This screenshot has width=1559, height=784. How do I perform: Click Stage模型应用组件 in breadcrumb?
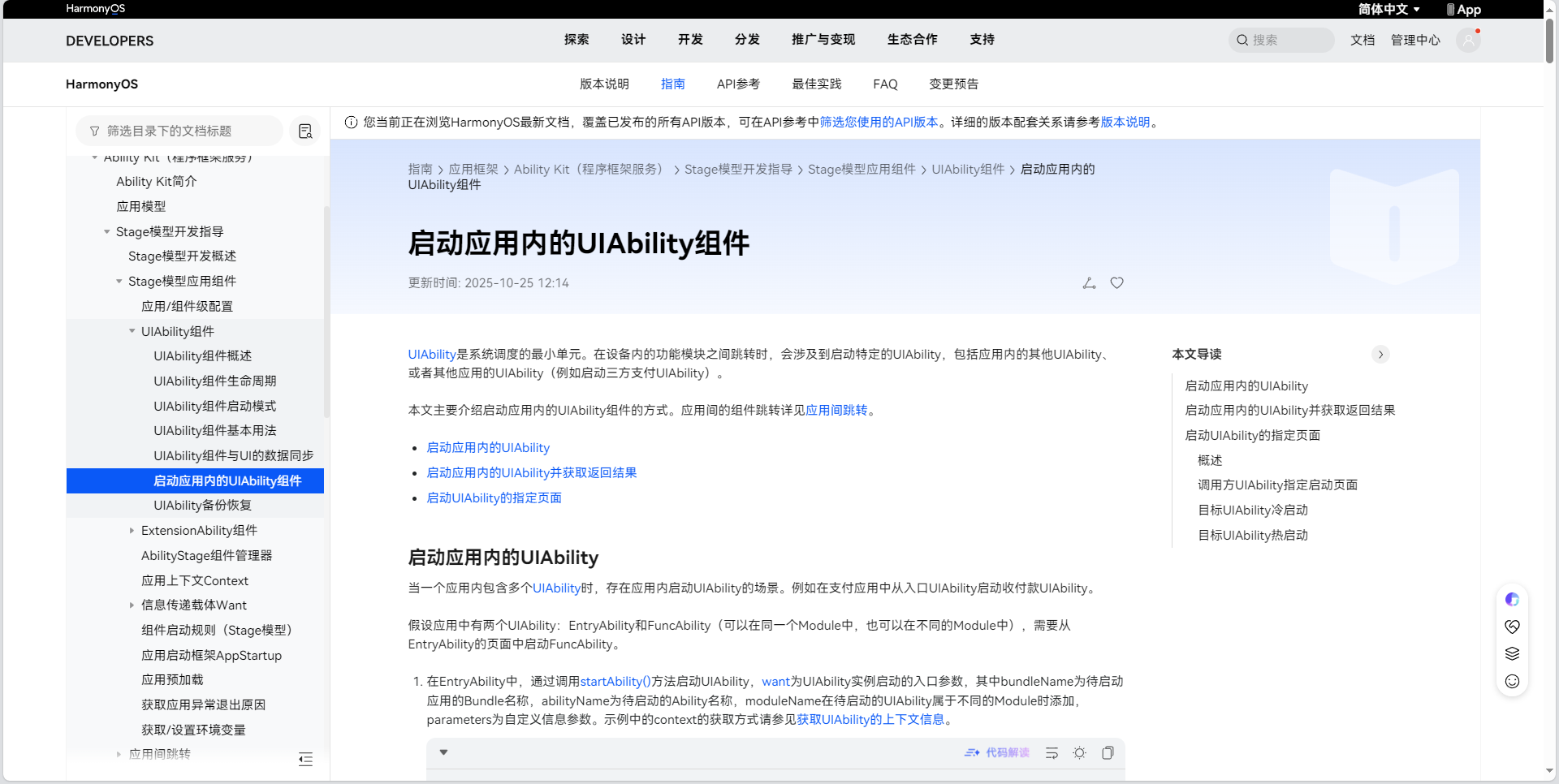[862, 170]
